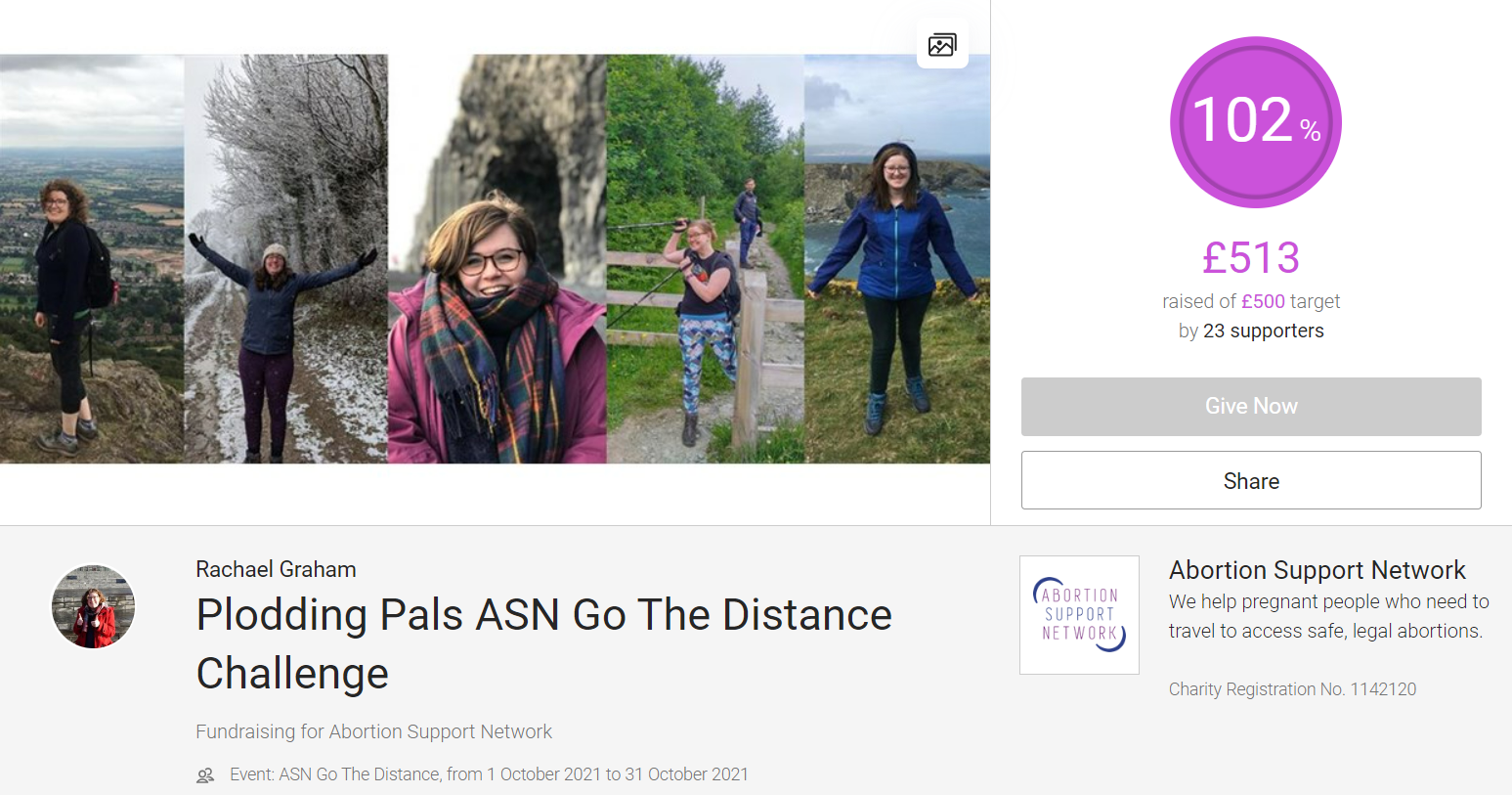Viewport: 1512px width, 795px height.
Task: Click the £513 raised amount
Action: coord(1251,258)
